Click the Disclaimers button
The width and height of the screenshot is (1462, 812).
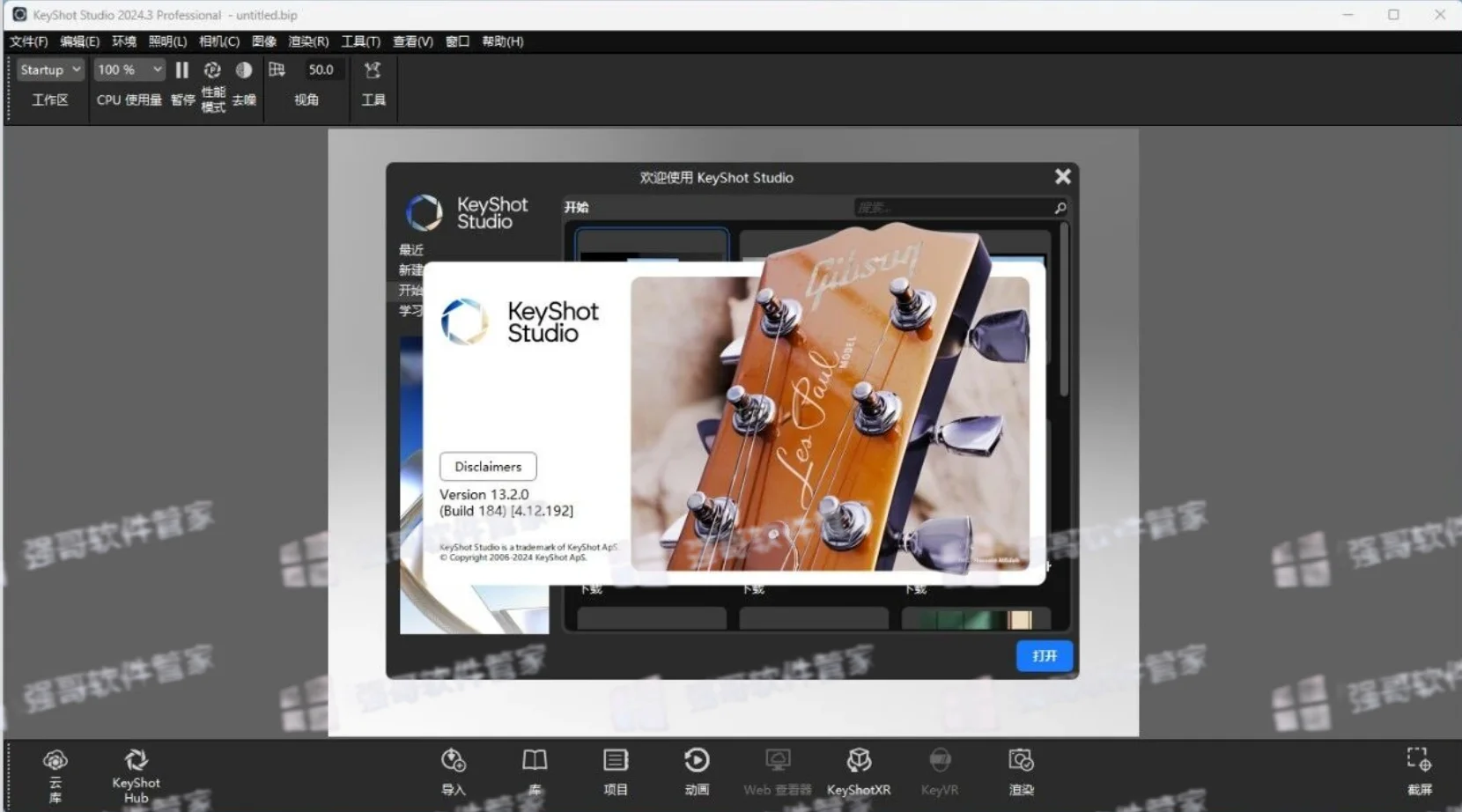pyautogui.click(x=488, y=467)
